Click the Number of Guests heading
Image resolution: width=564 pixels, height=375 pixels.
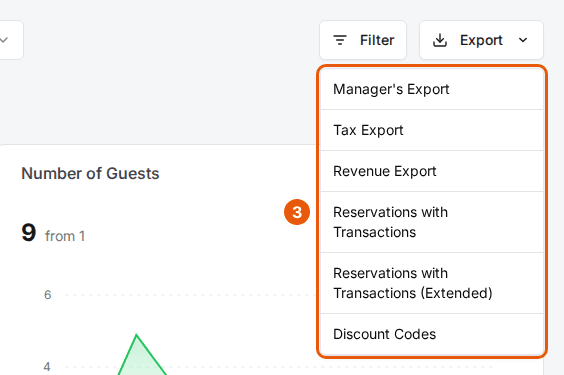[90, 173]
